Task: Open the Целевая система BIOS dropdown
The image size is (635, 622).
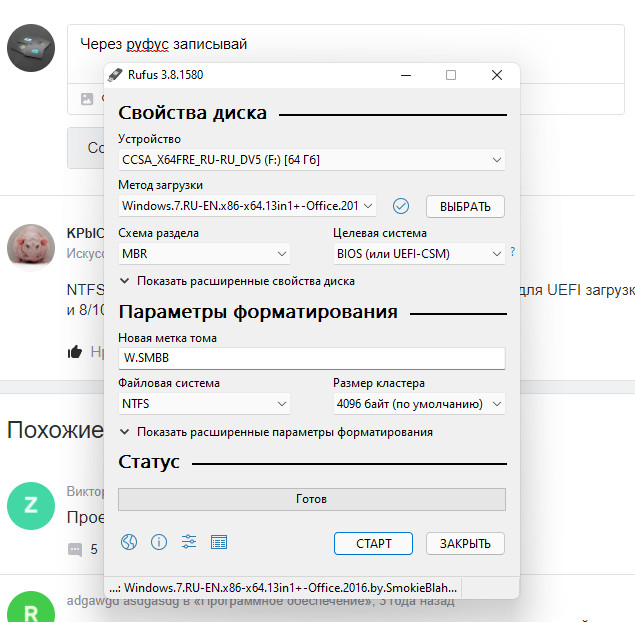Action: point(419,254)
